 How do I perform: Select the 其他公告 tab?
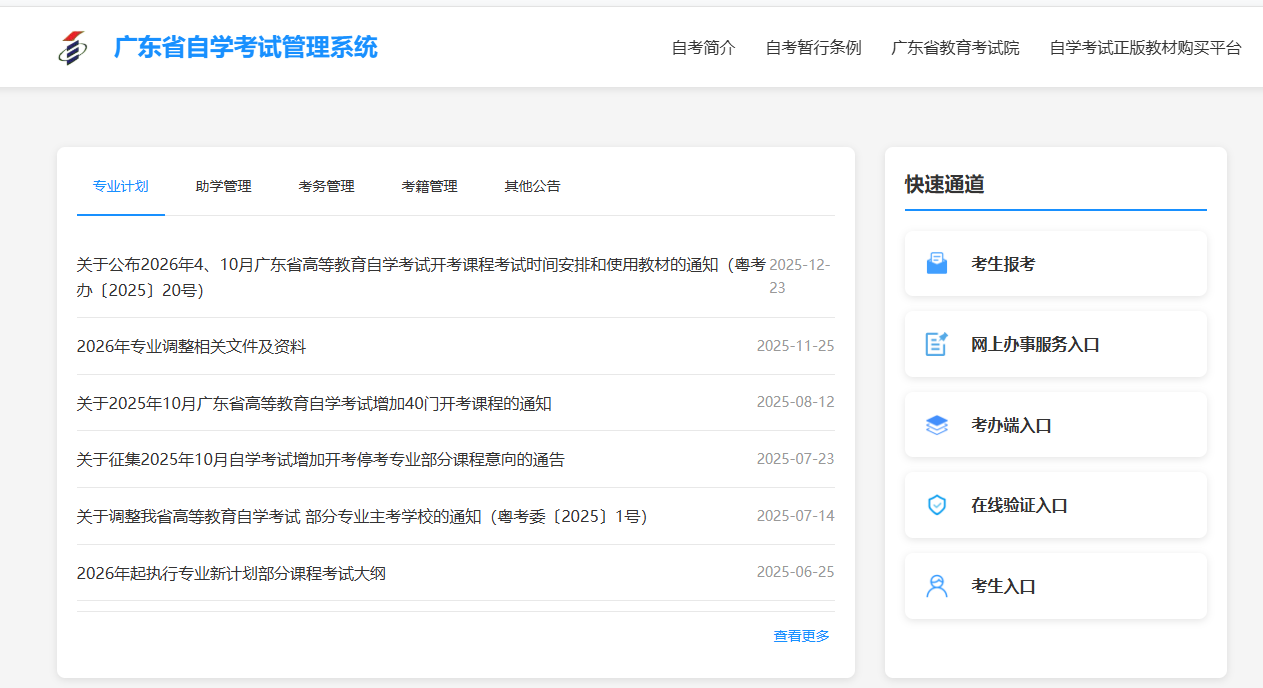coord(532,186)
